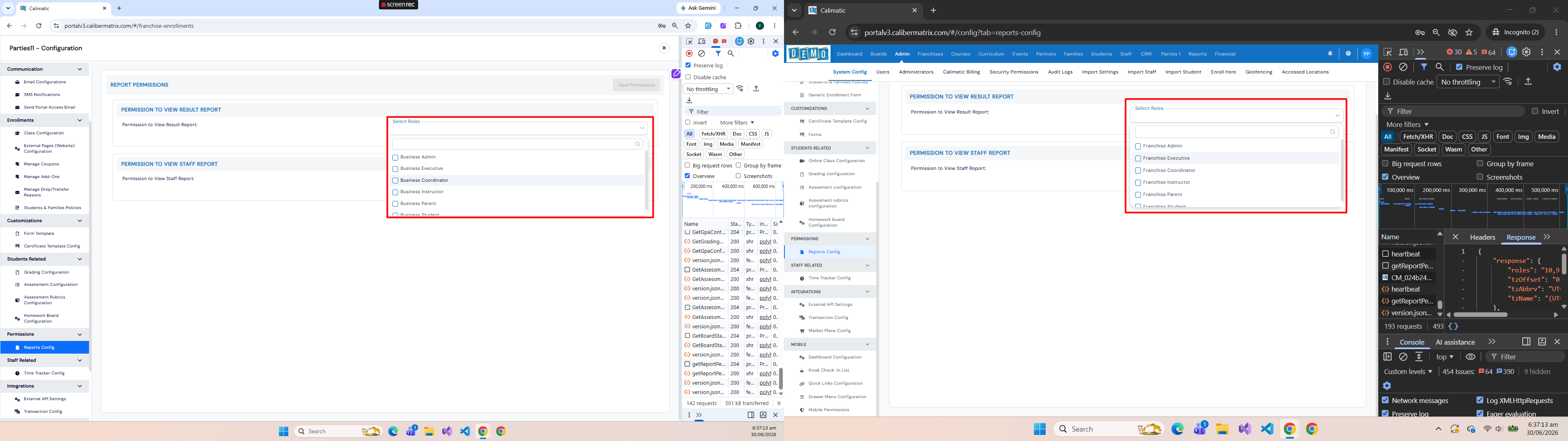Click pretty print braces icon in right DevTools
The width and height of the screenshot is (1568, 441).
click(1454, 327)
